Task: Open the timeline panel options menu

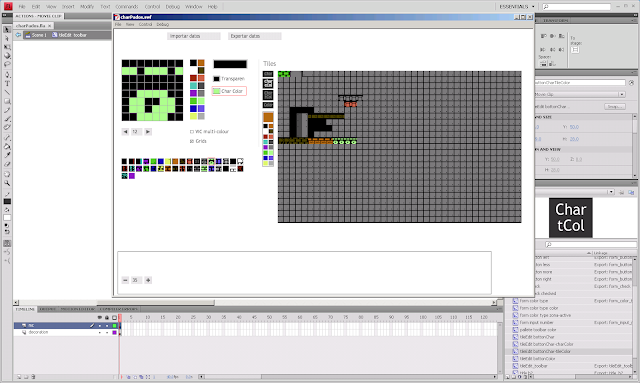Action: [499, 309]
